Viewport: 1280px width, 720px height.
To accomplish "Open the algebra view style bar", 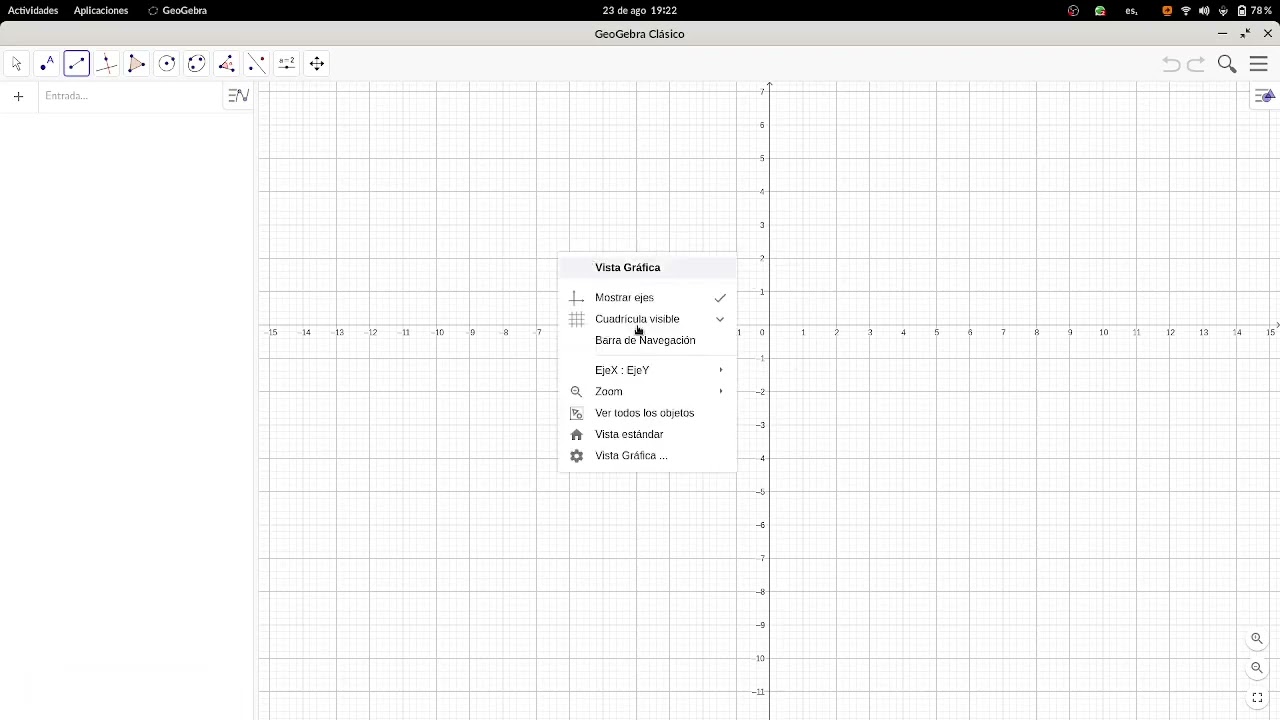I will [x=238, y=96].
